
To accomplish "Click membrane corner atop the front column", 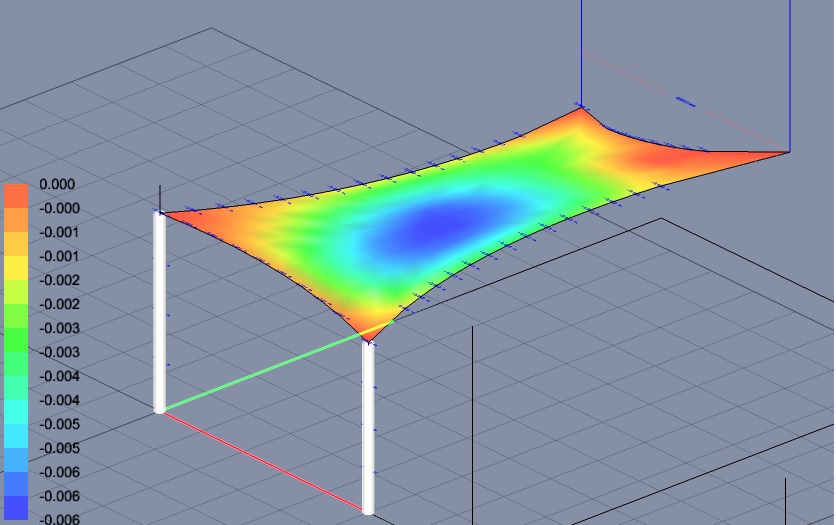I will tap(369, 337).
